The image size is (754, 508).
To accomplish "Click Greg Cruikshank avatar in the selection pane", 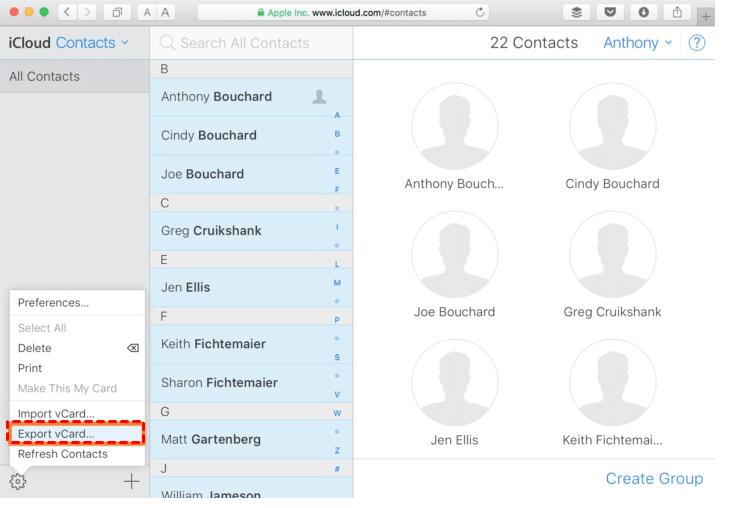I will coord(613,254).
